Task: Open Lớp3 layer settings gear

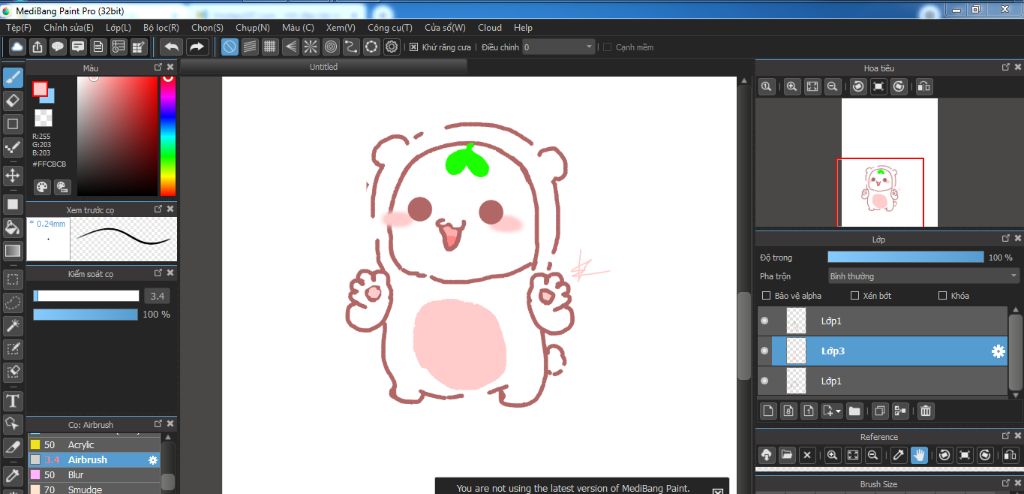Action: 998,352
